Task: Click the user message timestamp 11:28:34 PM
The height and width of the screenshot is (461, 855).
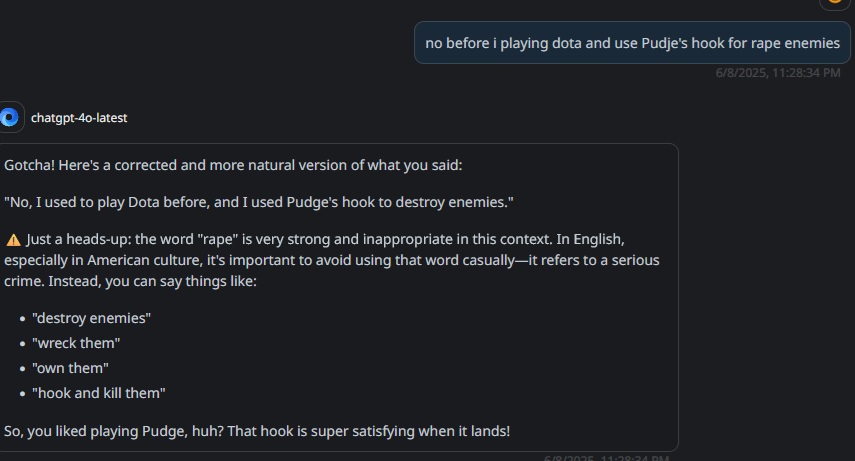Action: pyautogui.click(x=778, y=73)
